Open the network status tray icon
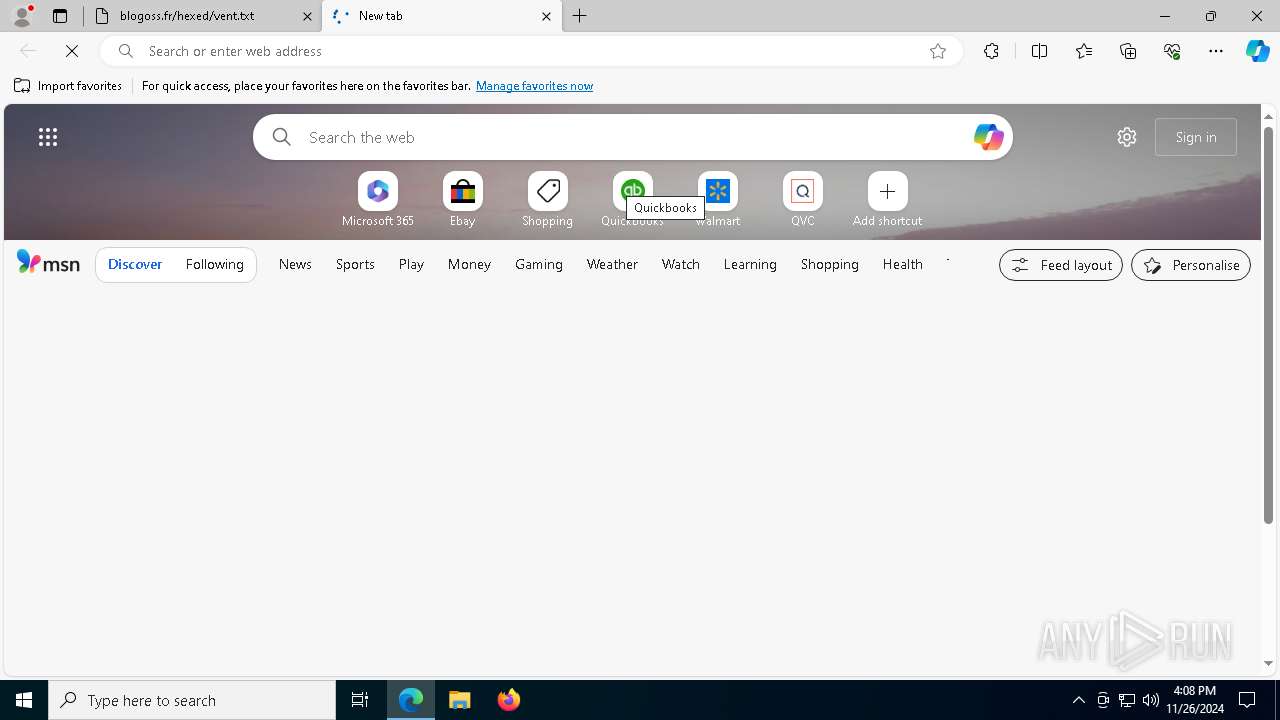1280x720 pixels. tap(1127, 700)
